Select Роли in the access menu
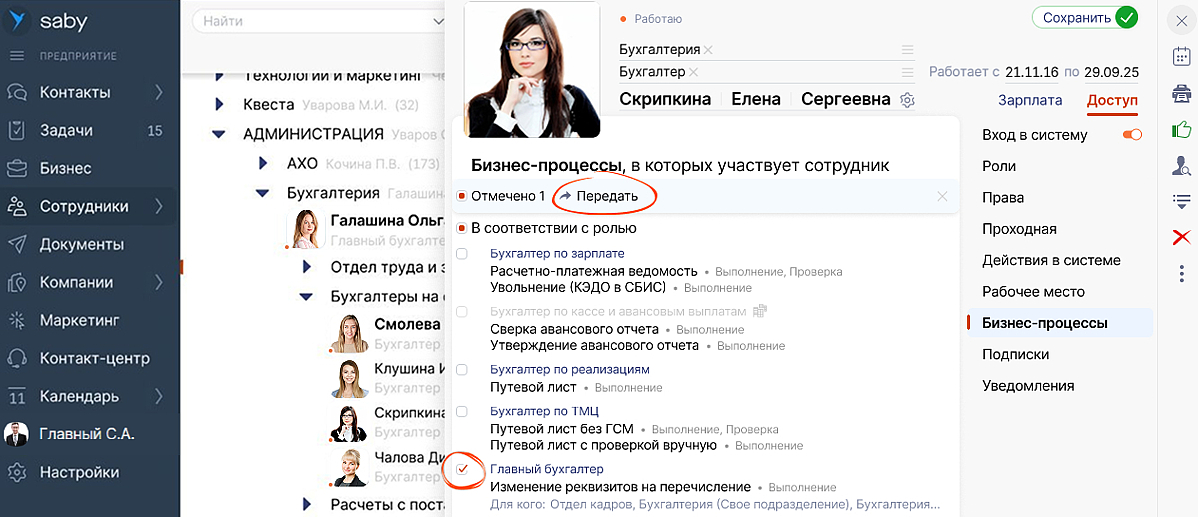 (x=999, y=166)
